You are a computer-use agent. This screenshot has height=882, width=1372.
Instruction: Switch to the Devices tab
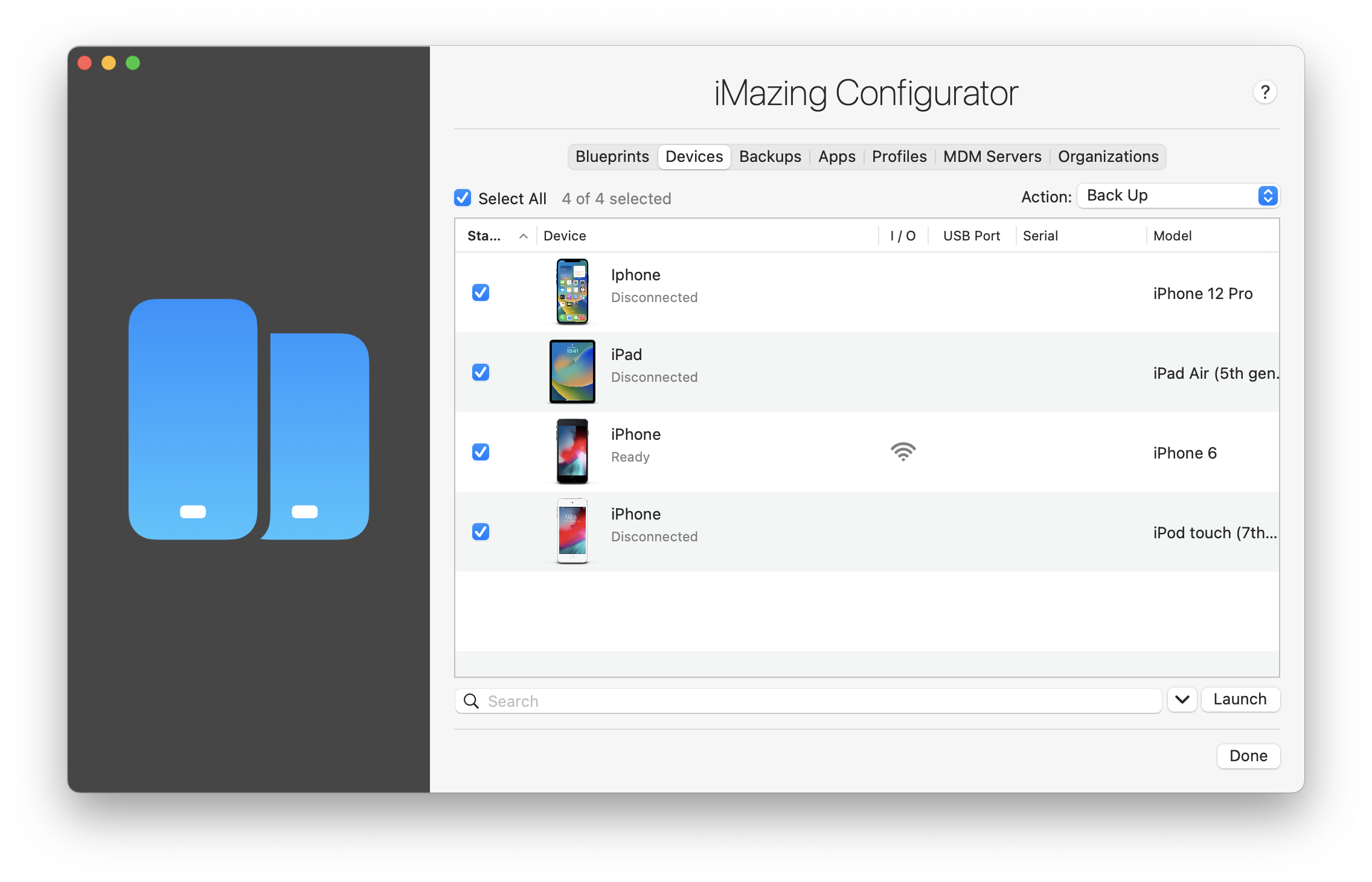point(694,156)
